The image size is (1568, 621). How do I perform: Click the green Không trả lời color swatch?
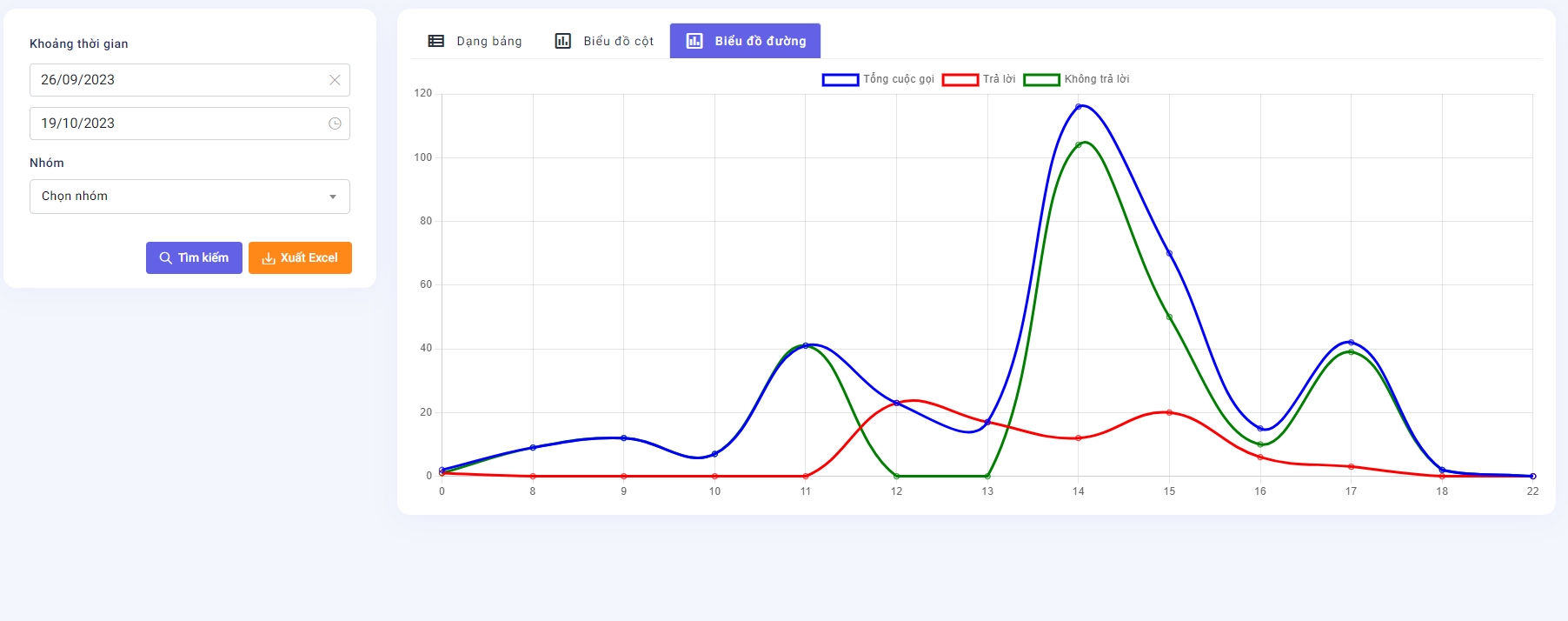click(x=1041, y=80)
